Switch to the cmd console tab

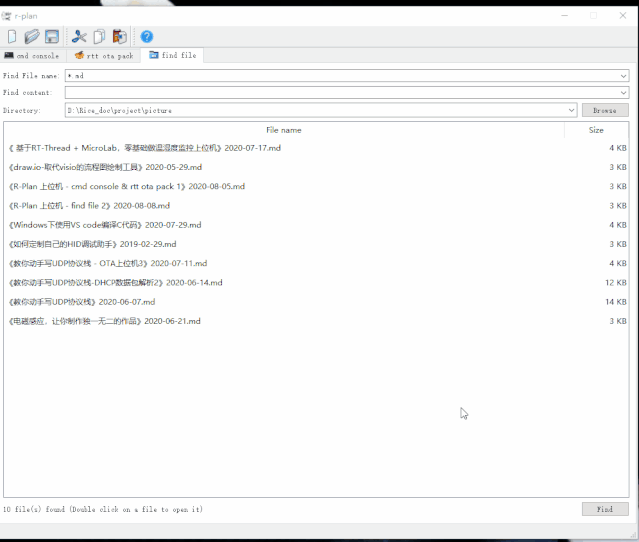tap(31, 55)
